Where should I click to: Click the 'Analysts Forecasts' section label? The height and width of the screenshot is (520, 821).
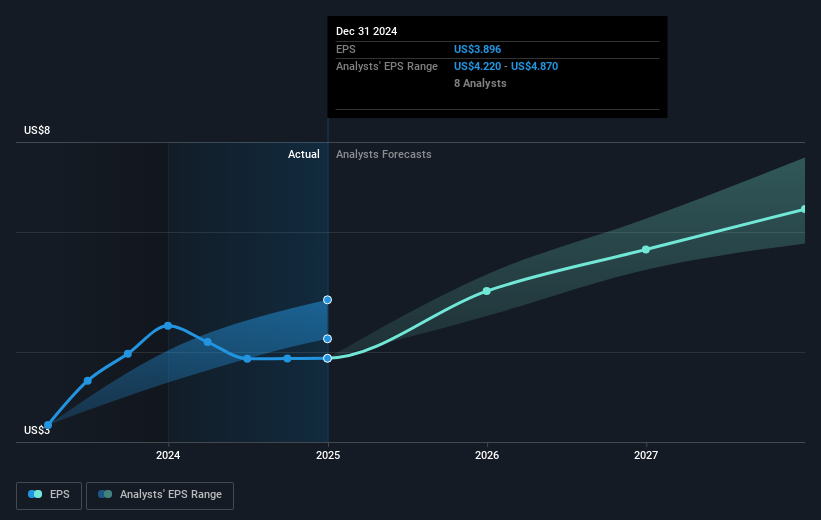click(x=384, y=154)
